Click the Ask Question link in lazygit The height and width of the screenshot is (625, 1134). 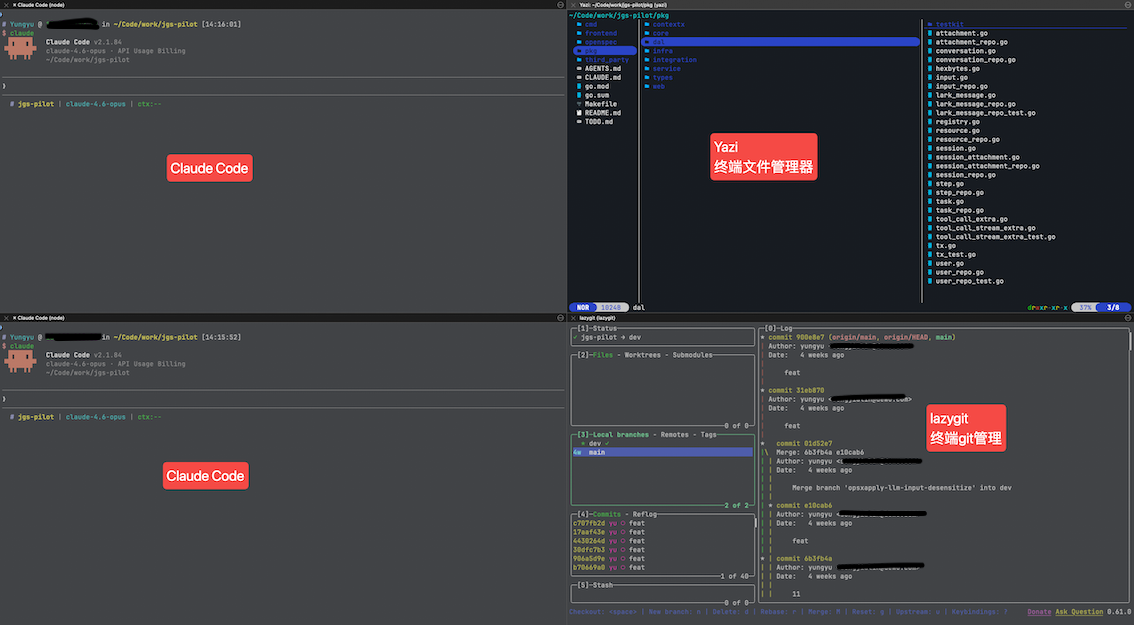(x=1079, y=611)
